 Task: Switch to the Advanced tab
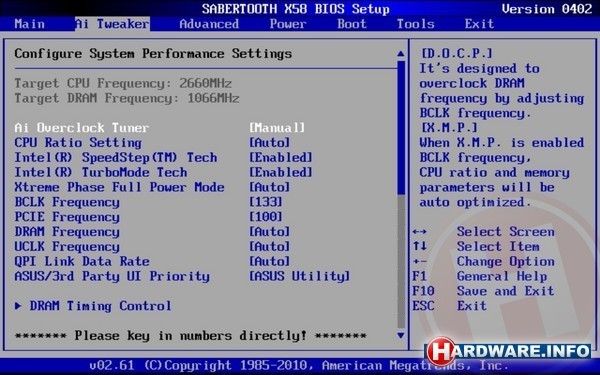pos(209,24)
